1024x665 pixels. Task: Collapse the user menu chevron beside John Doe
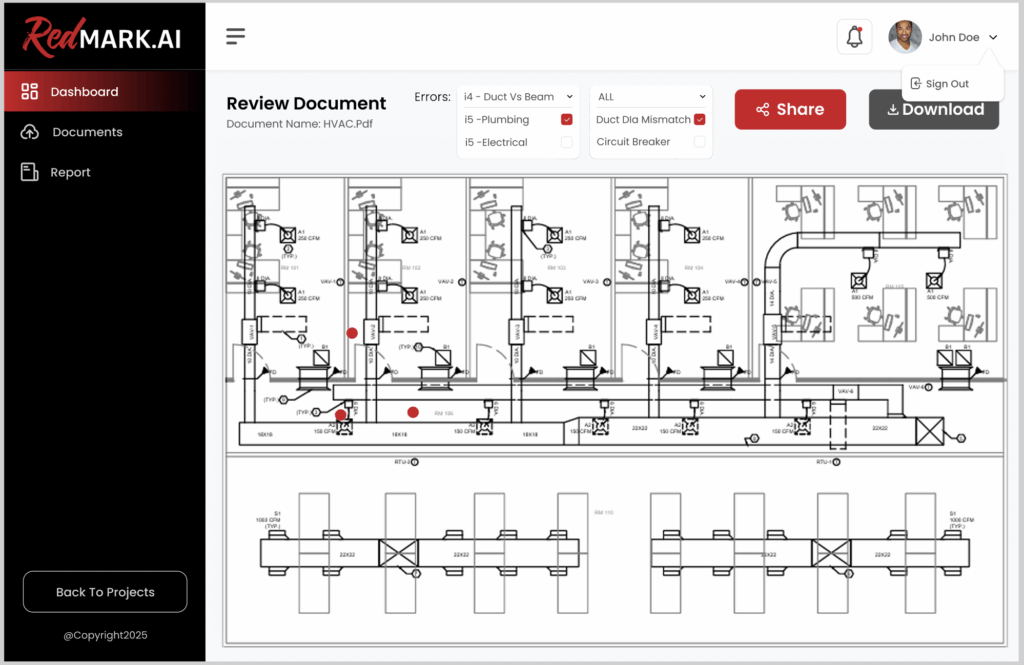pyautogui.click(x=993, y=37)
